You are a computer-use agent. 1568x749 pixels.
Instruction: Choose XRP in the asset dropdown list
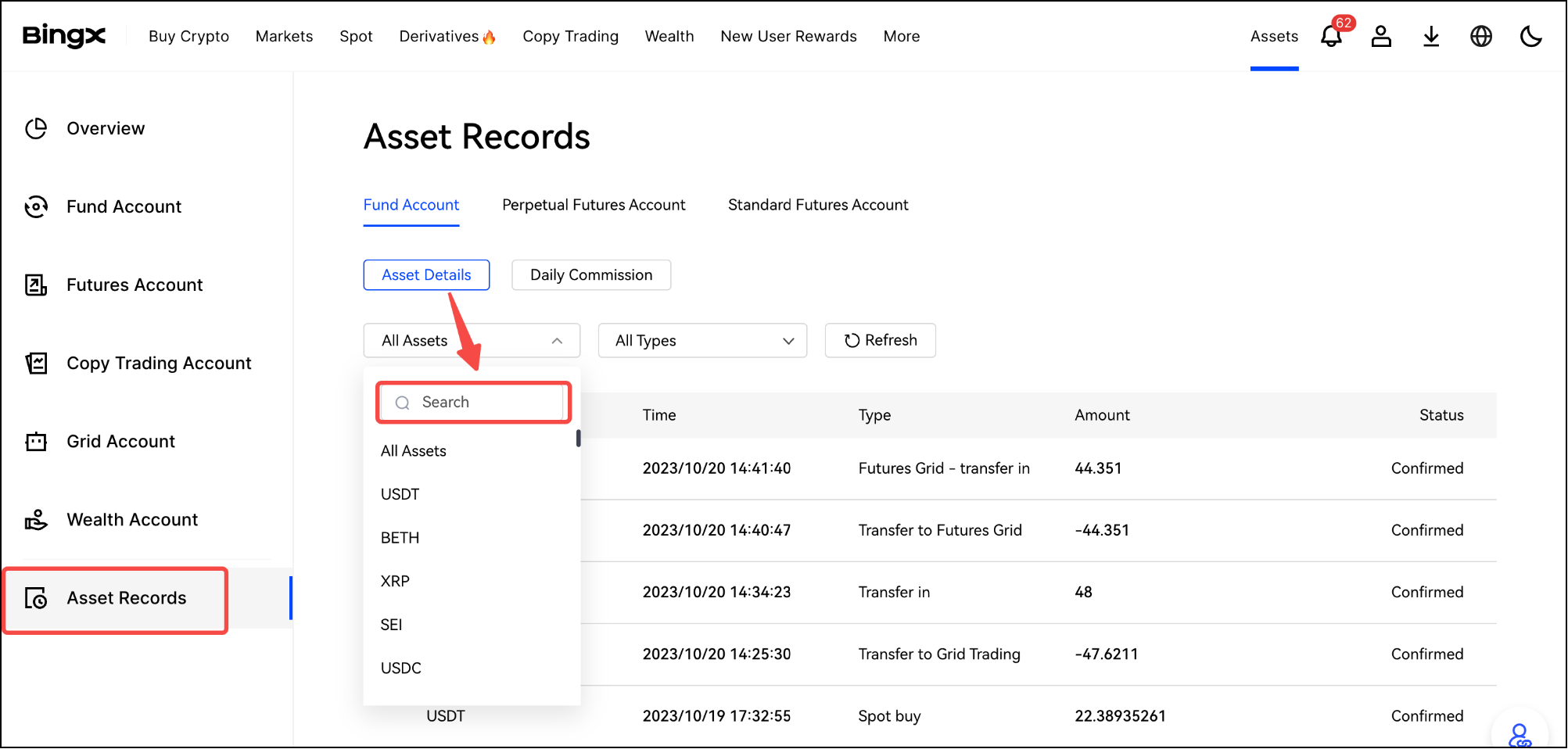[x=395, y=582]
